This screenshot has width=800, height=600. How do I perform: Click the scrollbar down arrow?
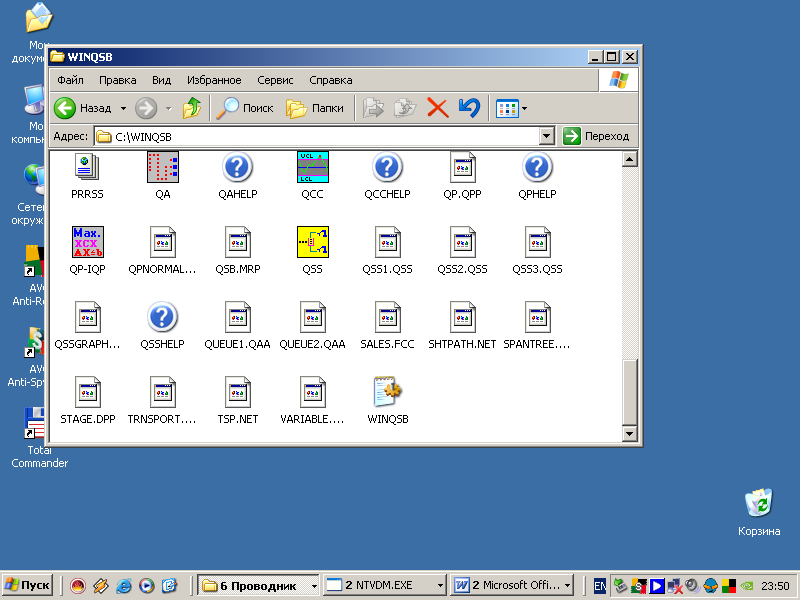(630, 434)
